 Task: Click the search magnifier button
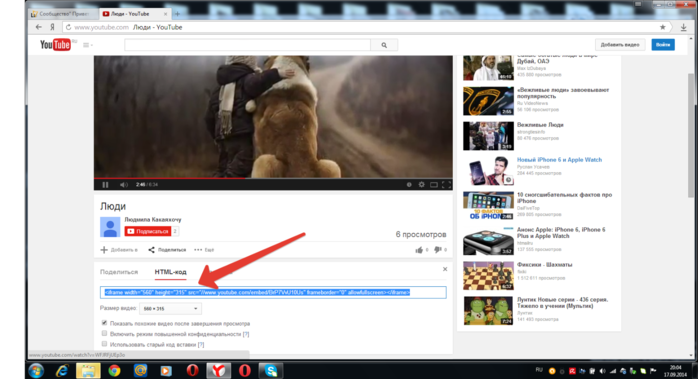[384, 45]
